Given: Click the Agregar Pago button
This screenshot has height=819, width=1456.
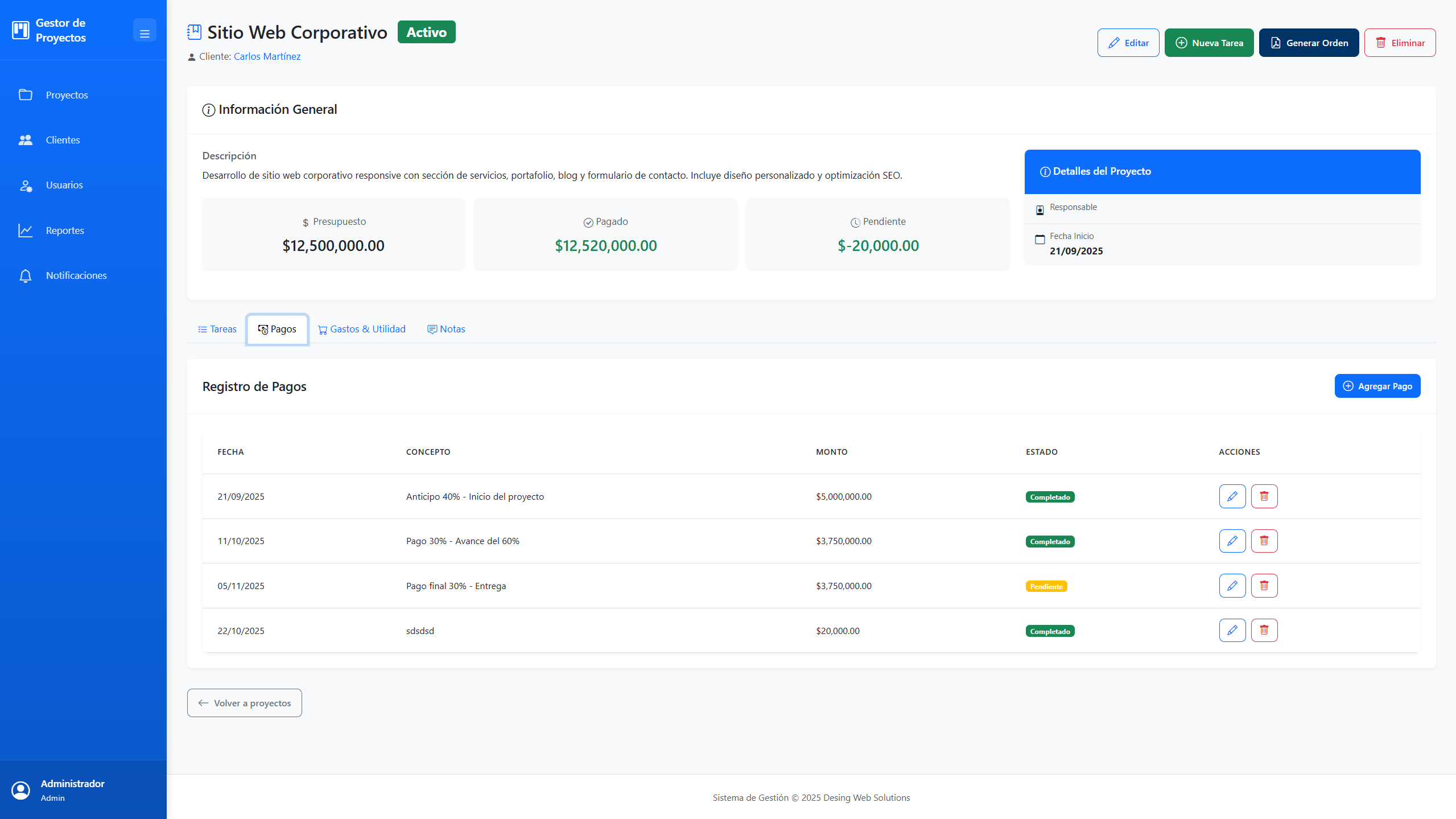Looking at the screenshot, I should [x=1377, y=386].
